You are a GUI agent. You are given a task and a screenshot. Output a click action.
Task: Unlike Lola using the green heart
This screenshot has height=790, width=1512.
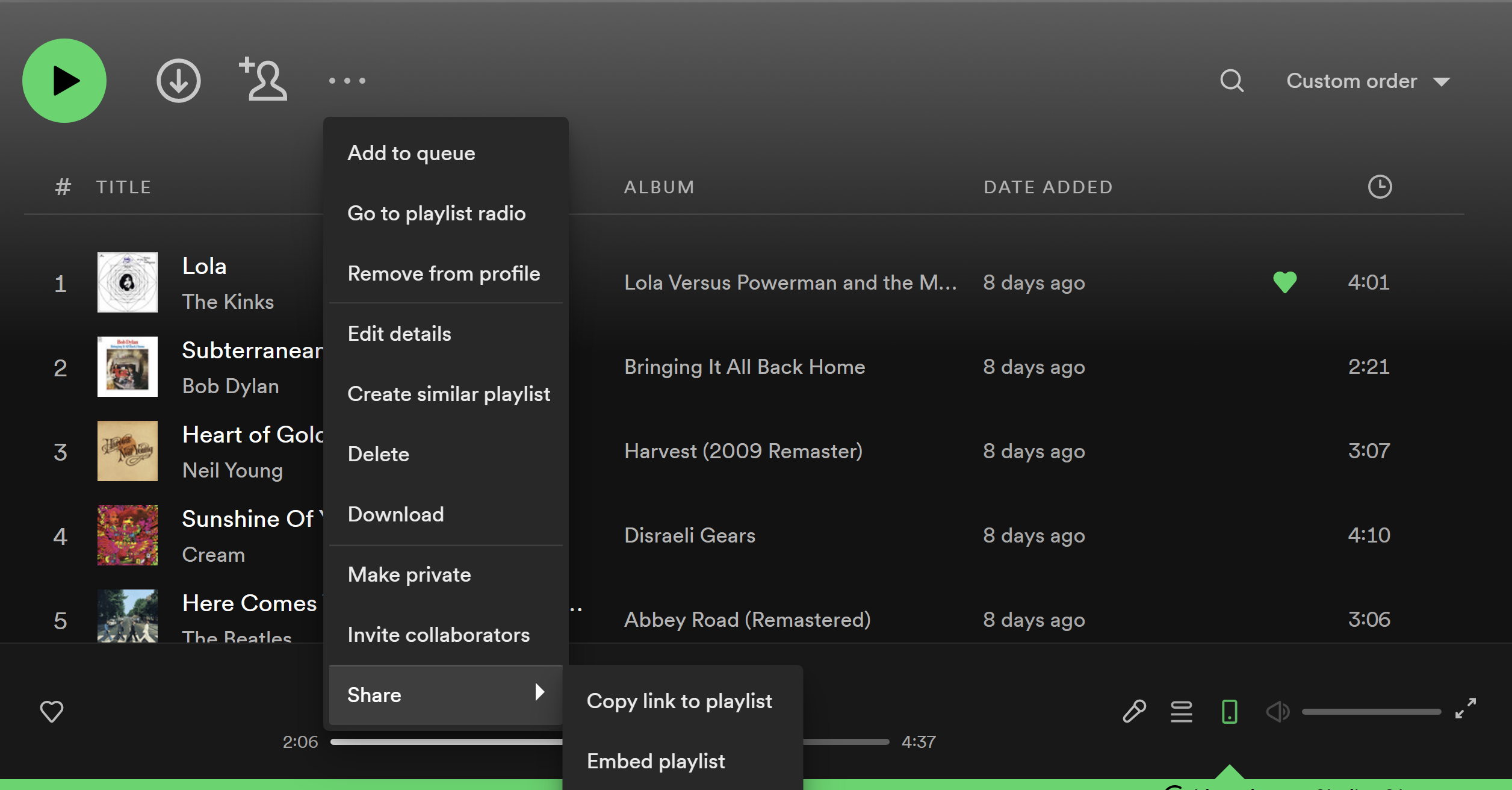pos(1284,282)
